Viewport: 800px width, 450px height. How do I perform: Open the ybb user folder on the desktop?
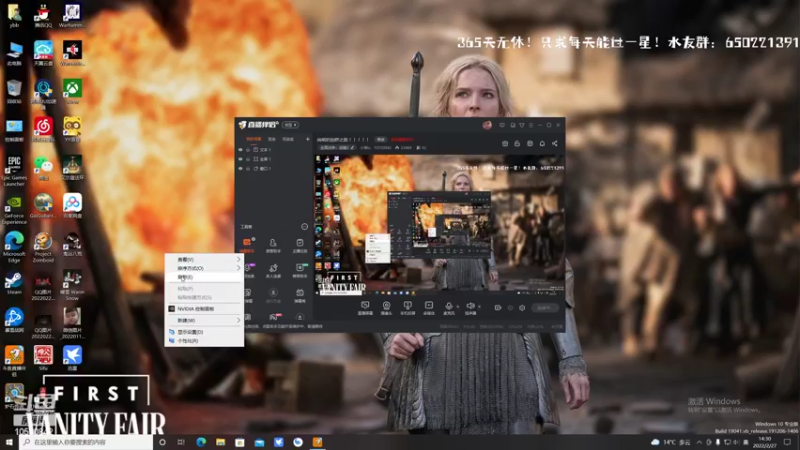click(x=14, y=14)
